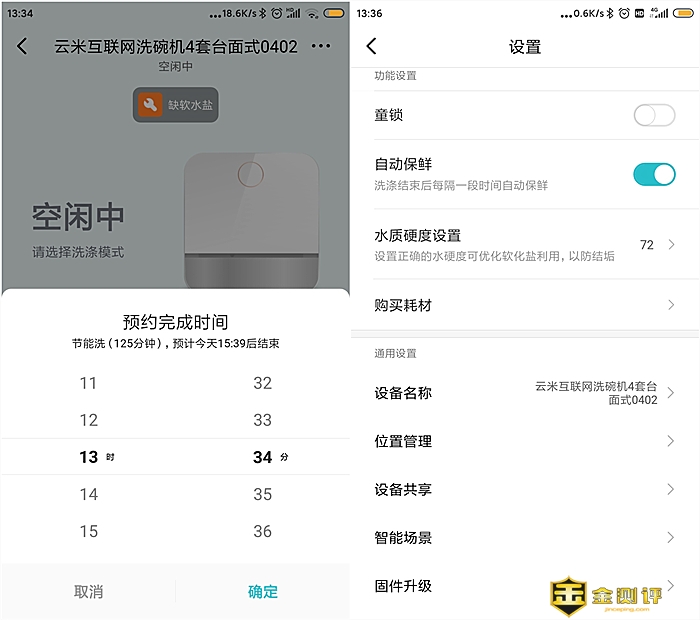This screenshot has width=700, height=620.
Task: Open 水质硬度设置 via its chevron
Action: [671, 245]
